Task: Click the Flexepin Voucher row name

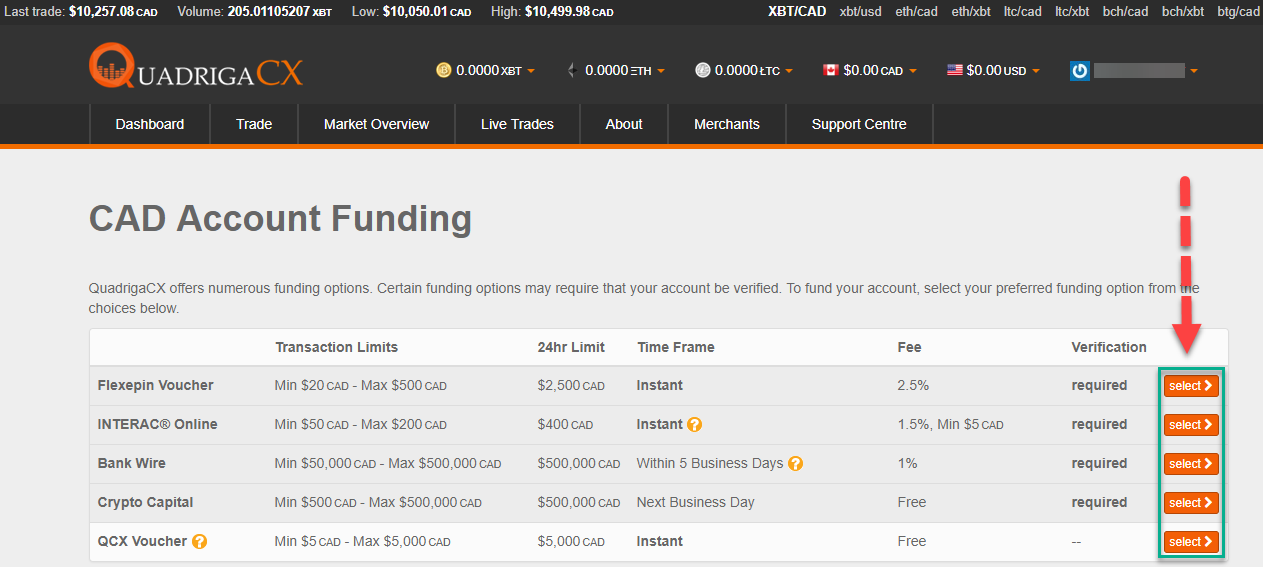Action: [x=156, y=385]
